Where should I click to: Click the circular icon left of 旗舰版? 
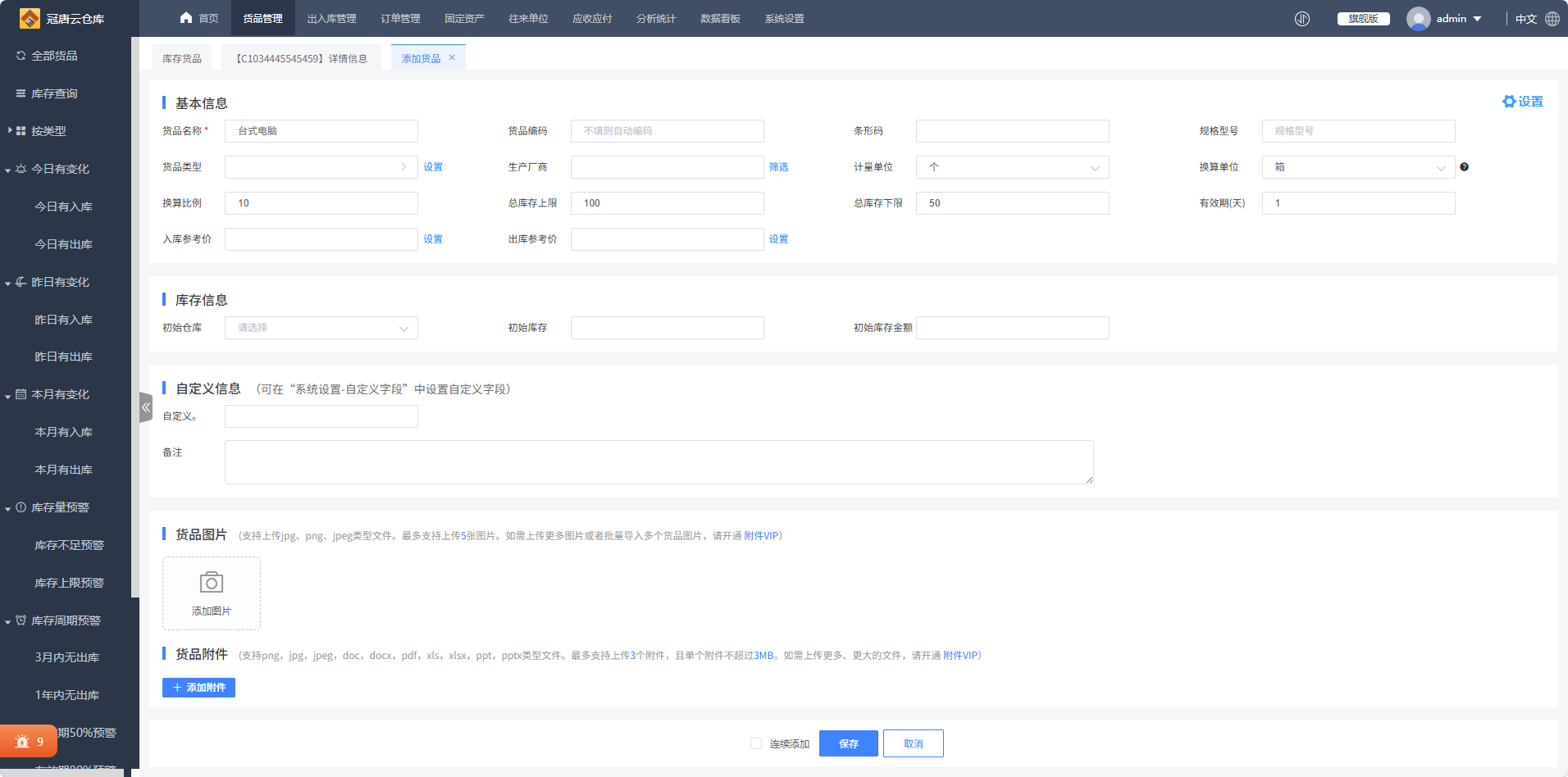coord(1302,19)
